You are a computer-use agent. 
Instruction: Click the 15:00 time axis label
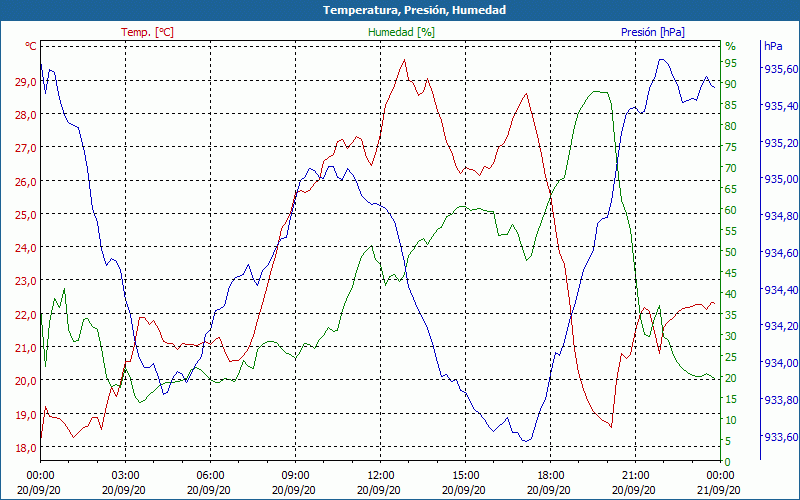pyautogui.click(x=465, y=476)
